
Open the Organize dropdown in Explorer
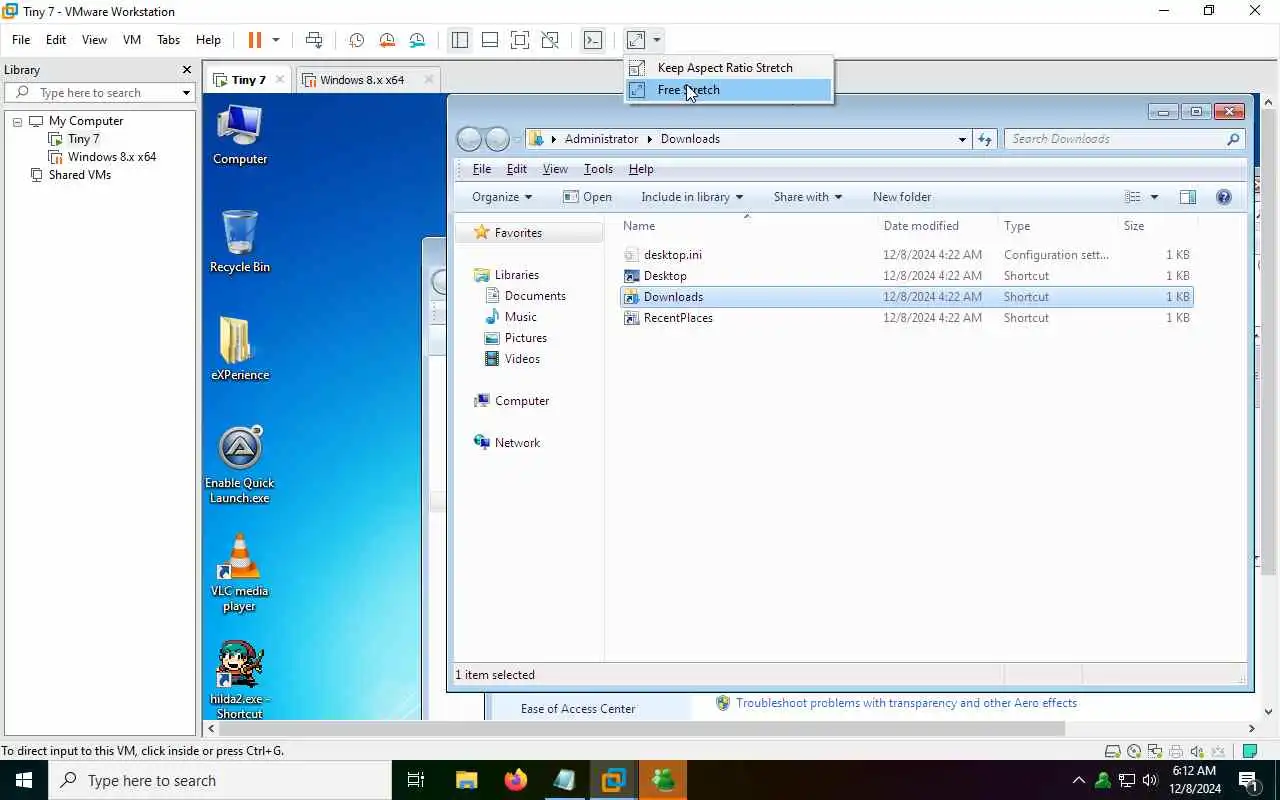coord(502,197)
